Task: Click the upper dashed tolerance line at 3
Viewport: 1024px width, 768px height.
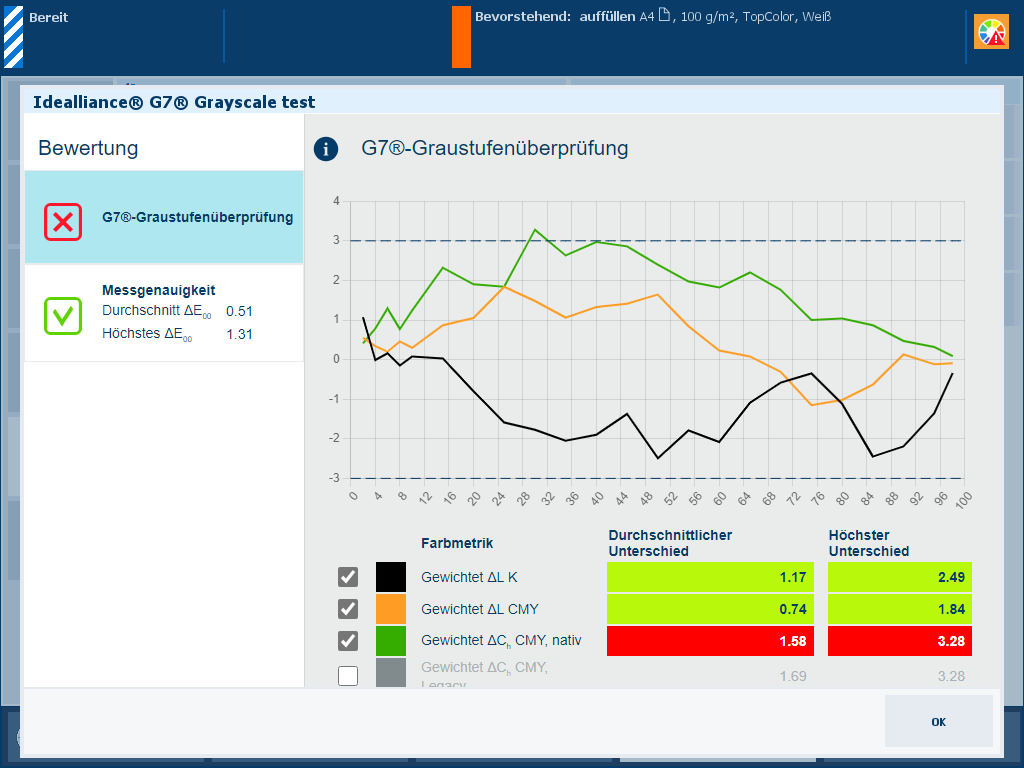Action: (657, 241)
